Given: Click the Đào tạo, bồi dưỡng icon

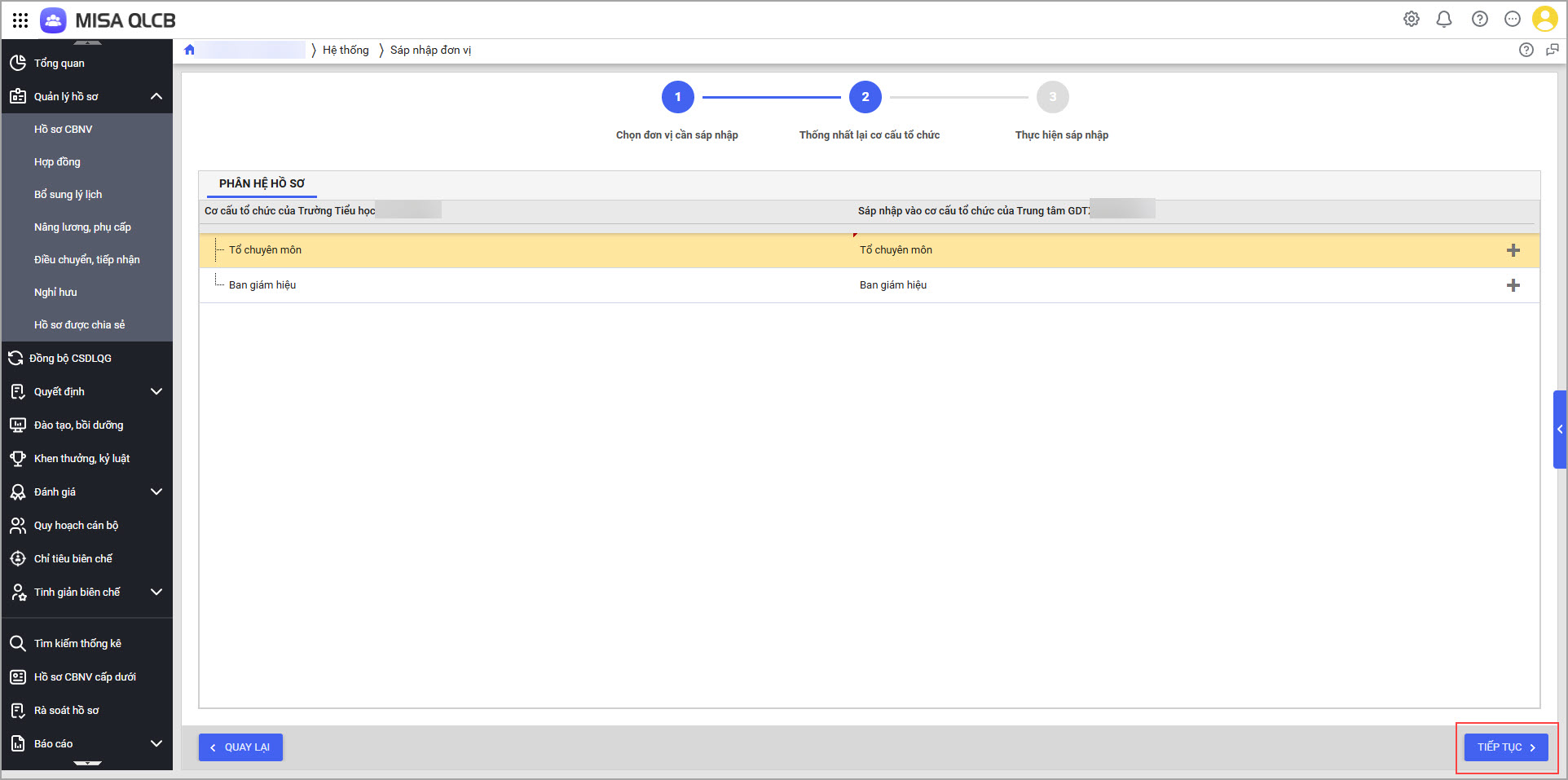Looking at the screenshot, I should pos(18,425).
